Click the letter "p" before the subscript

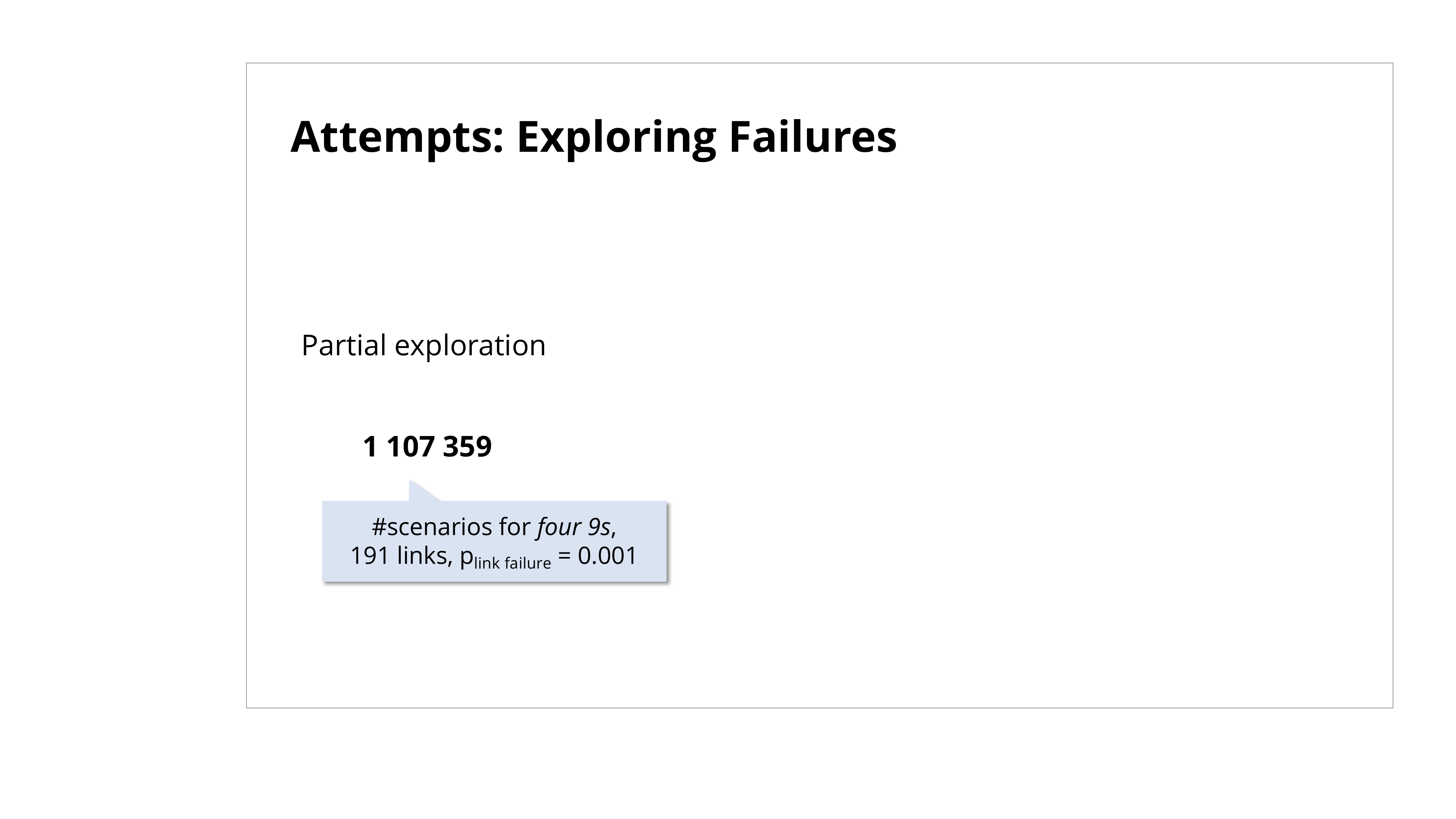pos(466,557)
